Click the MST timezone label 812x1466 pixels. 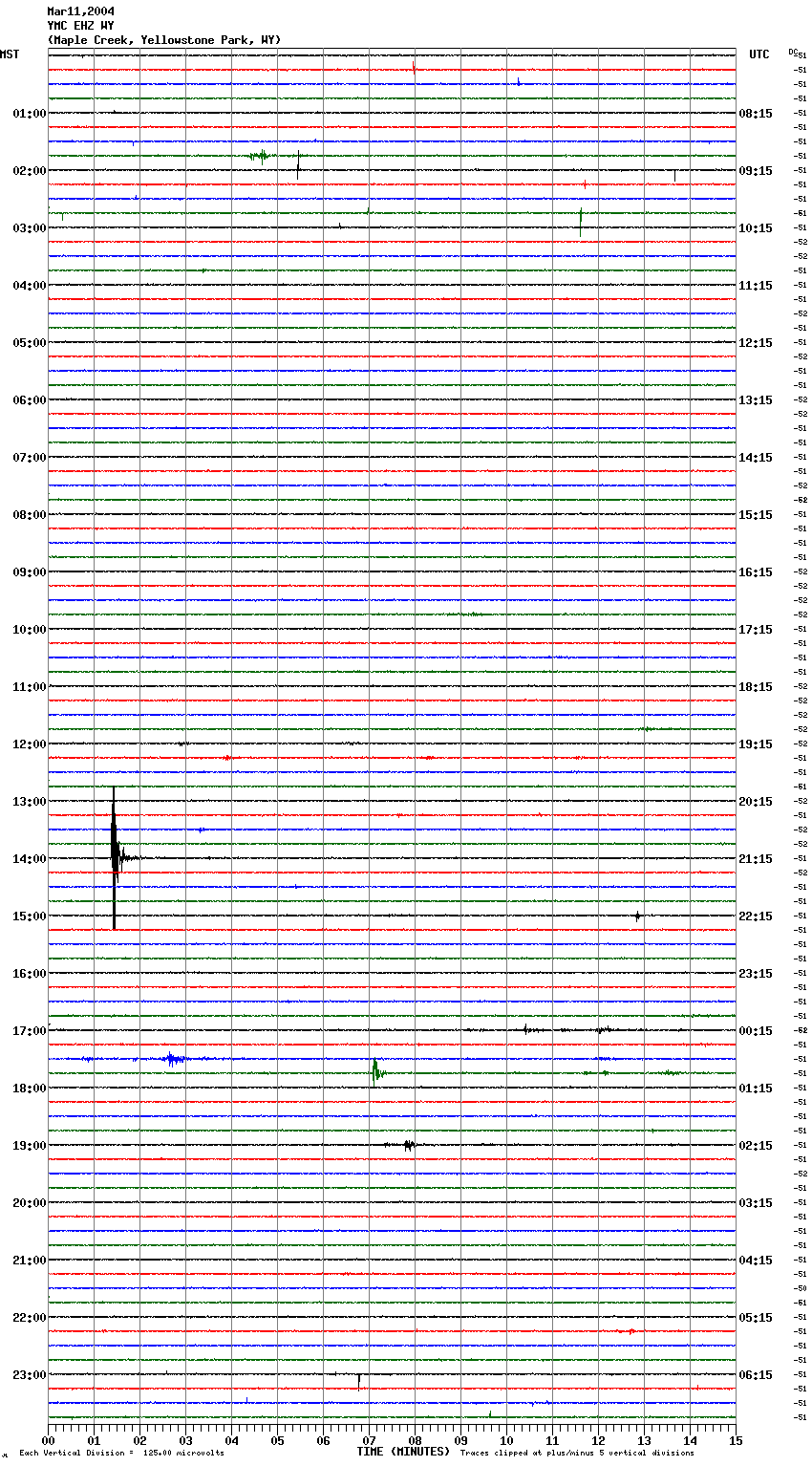tap(10, 54)
